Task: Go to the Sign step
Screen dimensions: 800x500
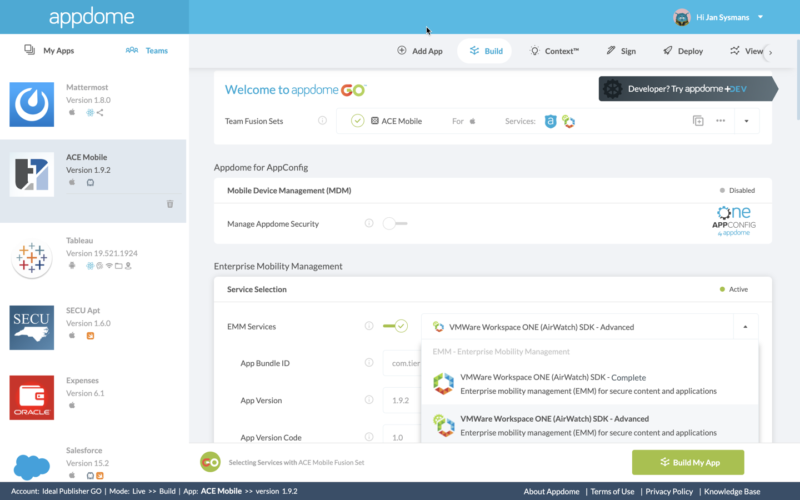Action: [x=621, y=51]
